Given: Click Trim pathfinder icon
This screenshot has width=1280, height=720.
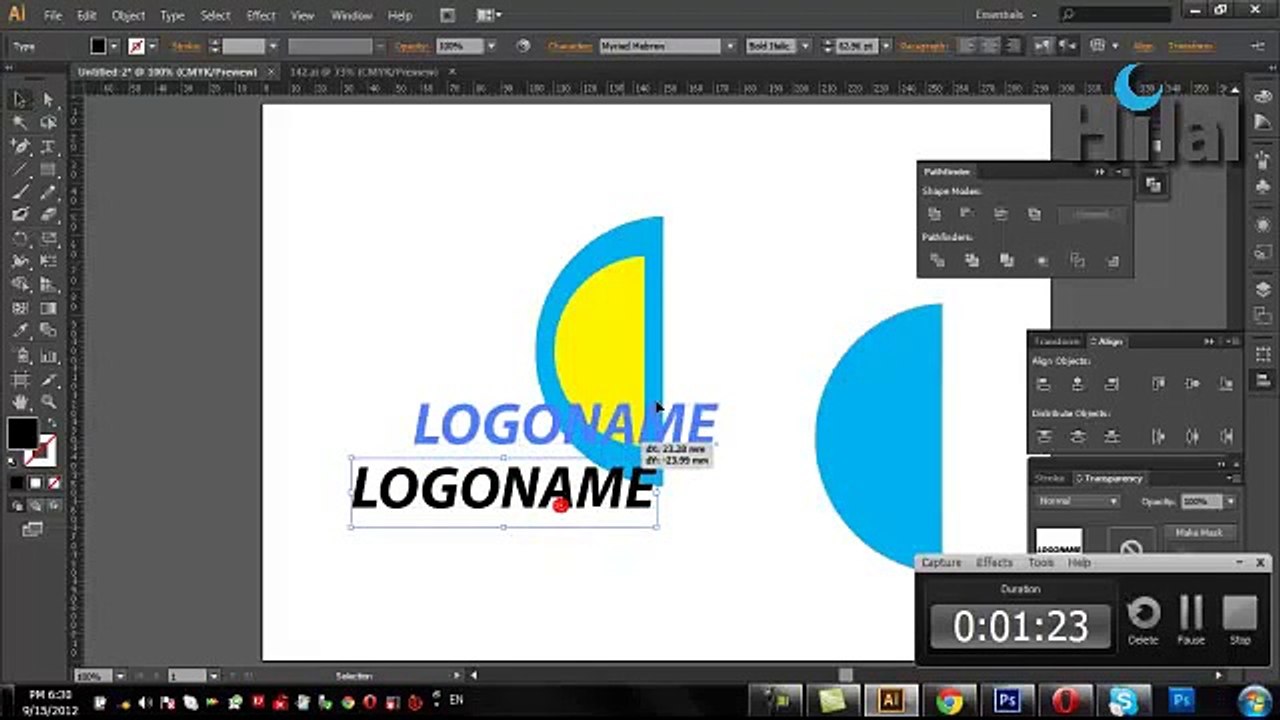Looking at the screenshot, I should tap(972, 261).
